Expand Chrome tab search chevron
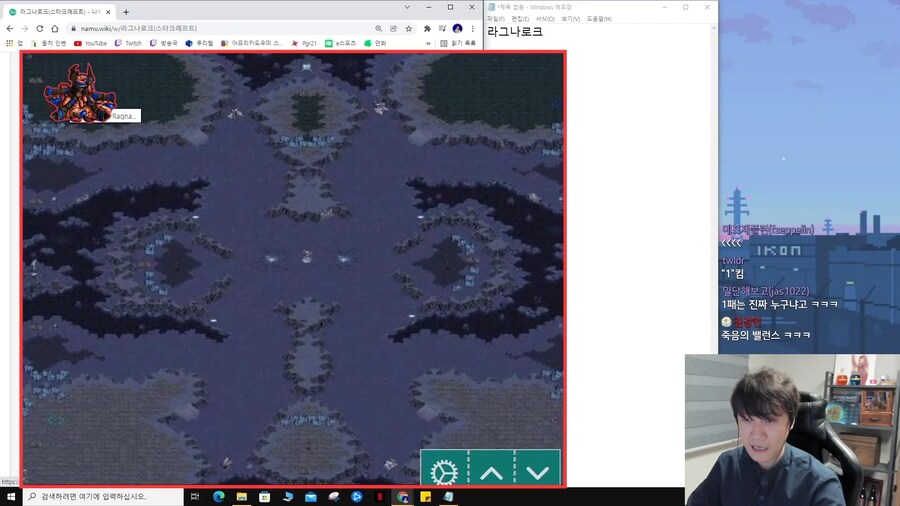This screenshot has width=900, height=506. point(407,7)
